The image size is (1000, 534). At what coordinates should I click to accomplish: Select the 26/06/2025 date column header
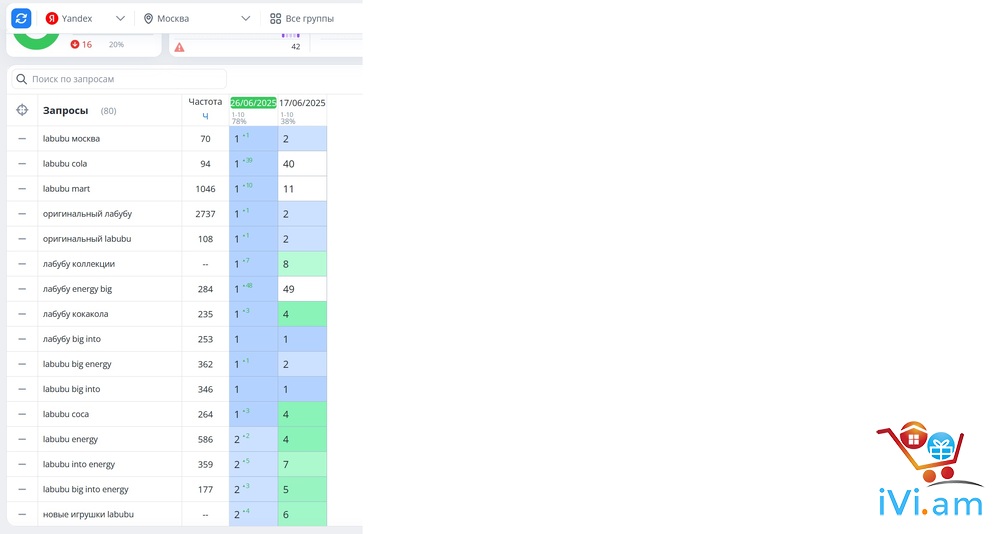(x=253, y=103)
